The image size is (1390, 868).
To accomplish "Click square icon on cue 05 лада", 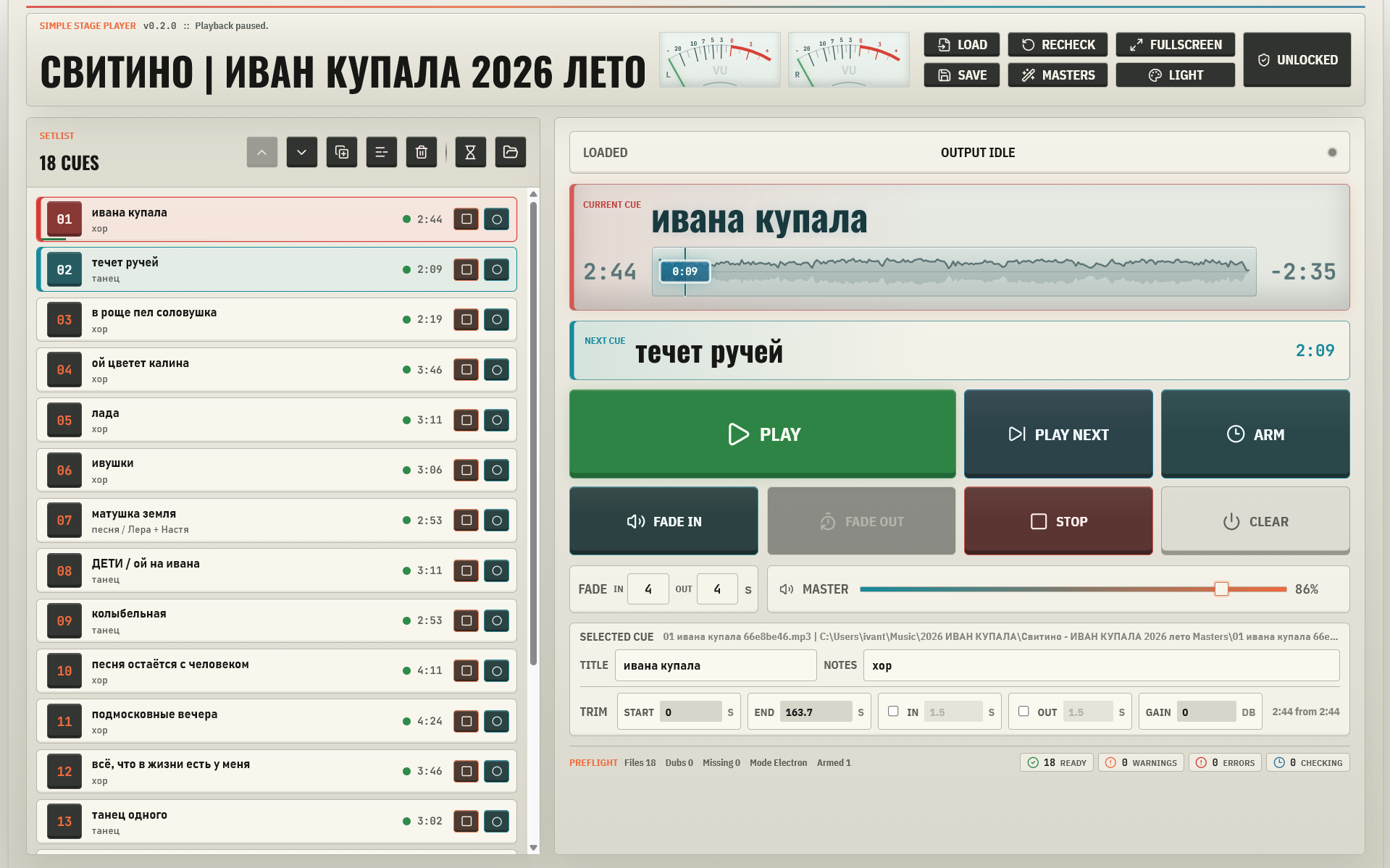I will point(466,420).
